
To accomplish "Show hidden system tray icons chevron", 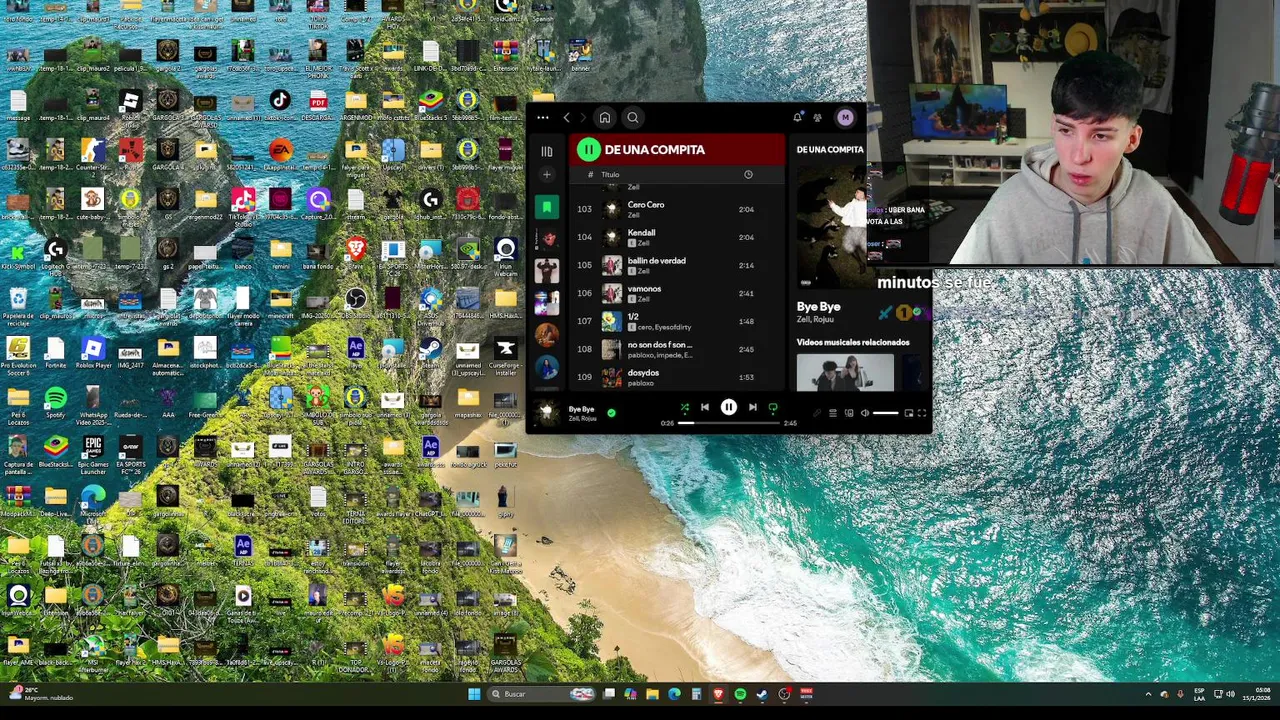I will pyautogui.click(x=1148, y=694).
